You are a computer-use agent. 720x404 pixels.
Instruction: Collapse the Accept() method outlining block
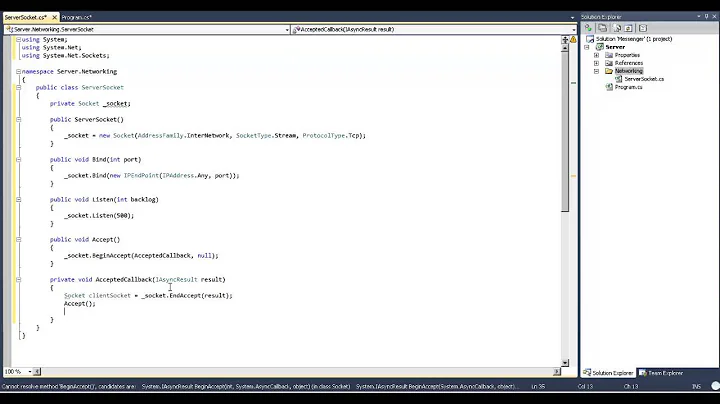(18, 239)
